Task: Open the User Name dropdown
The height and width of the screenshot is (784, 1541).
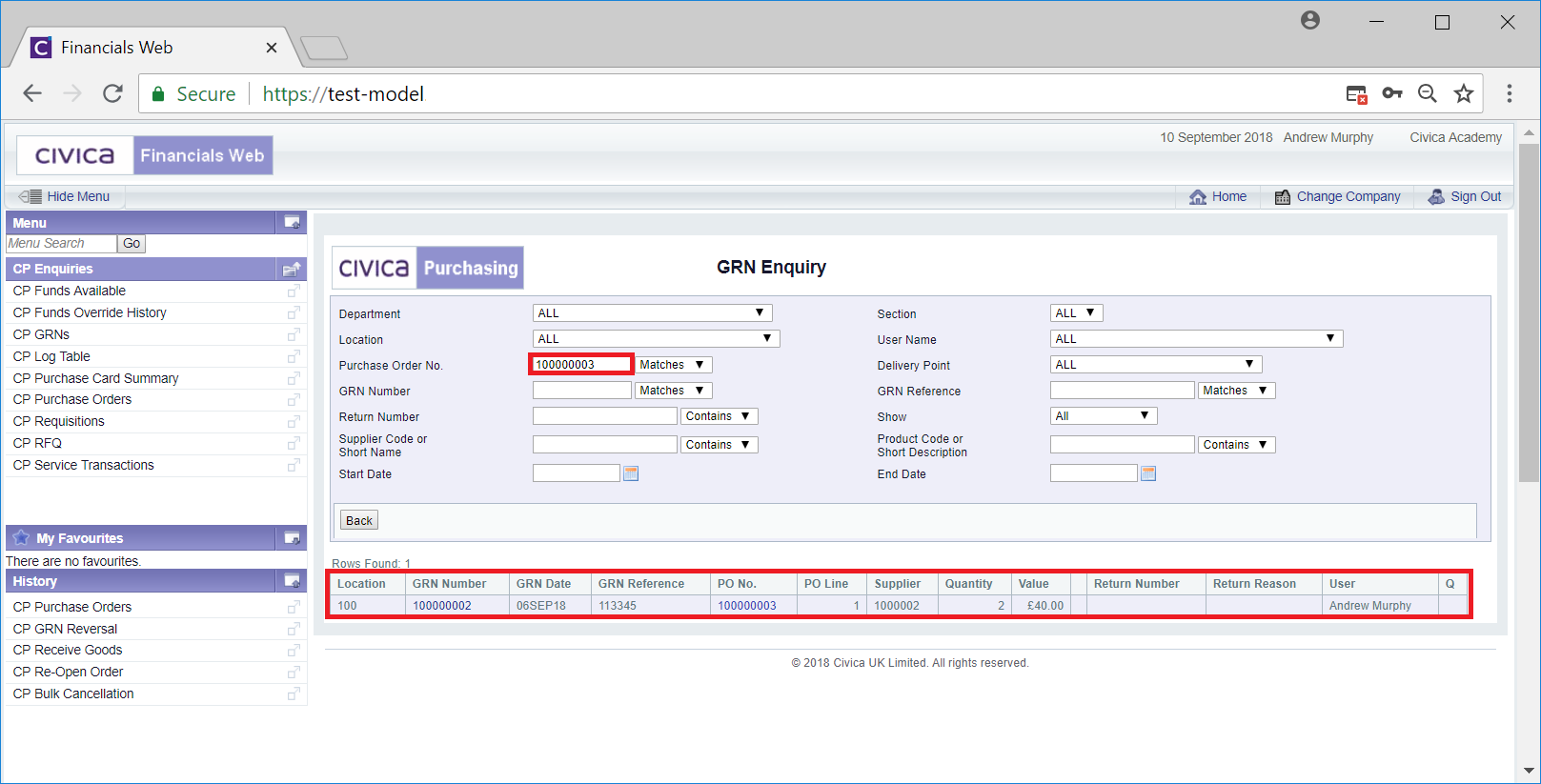Action: pos(1196,339)
